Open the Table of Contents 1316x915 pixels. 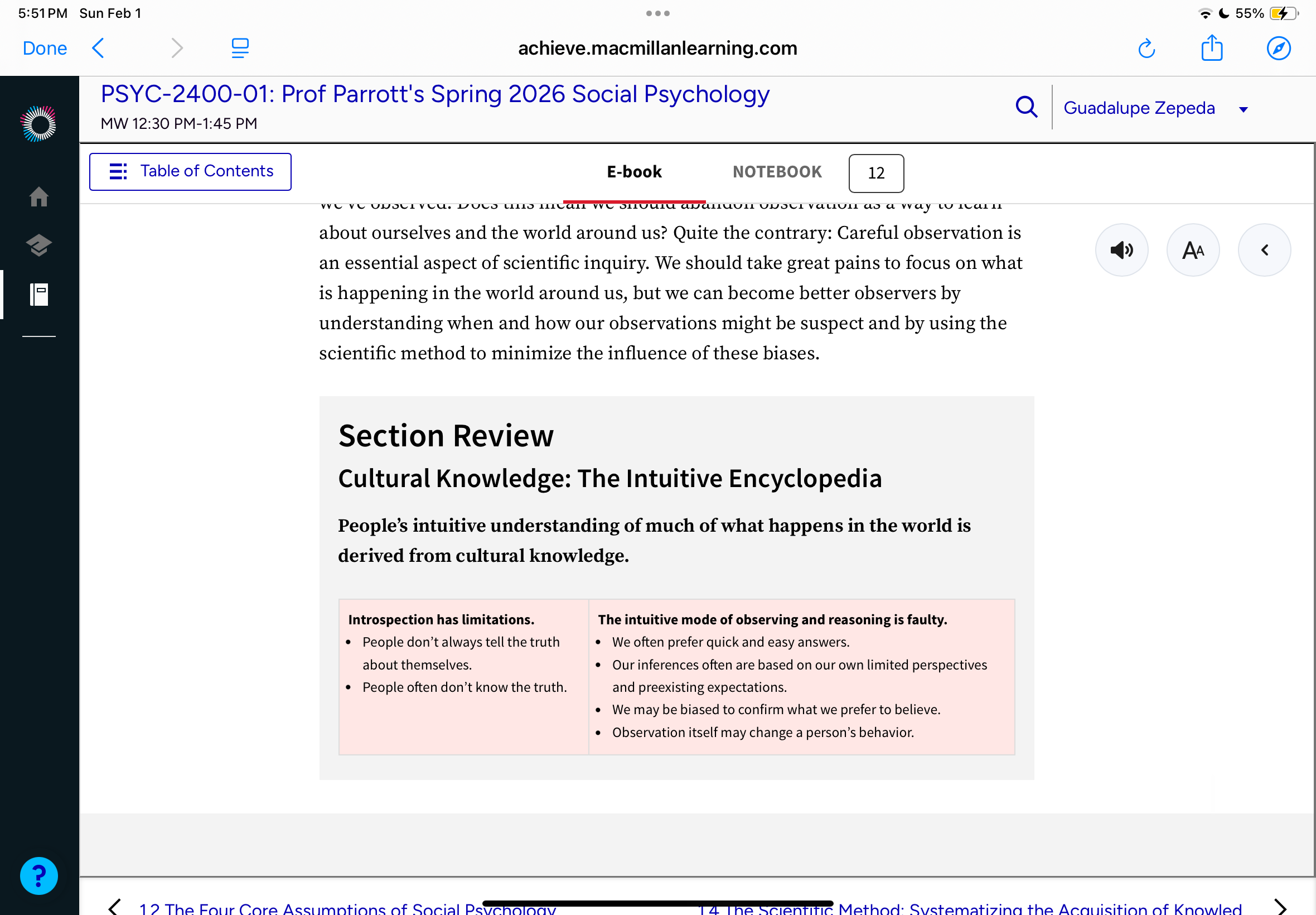pyautogui.click(x=190, y=171)
